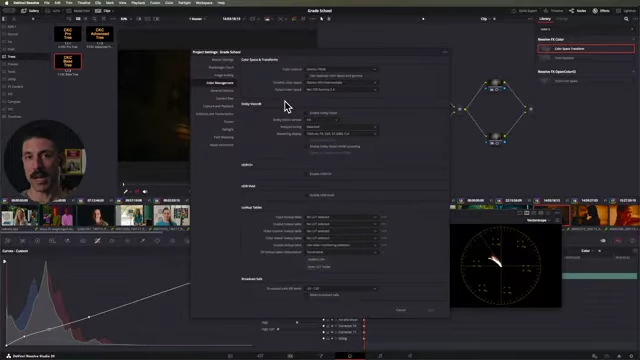Open the File menu
The height and width of the screenshot is (360, 640).
click(47, 2)
